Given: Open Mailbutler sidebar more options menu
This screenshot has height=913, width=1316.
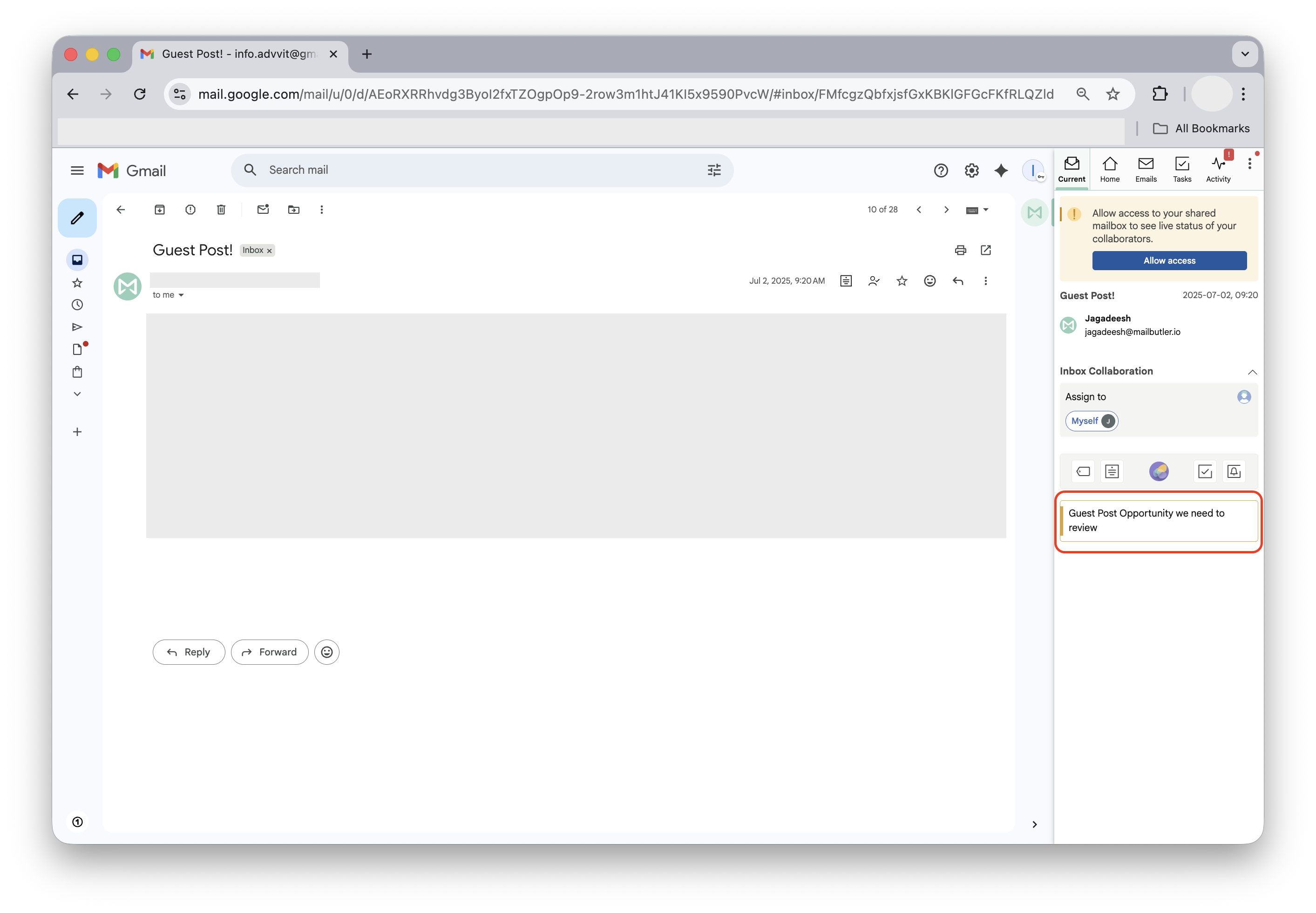Looking at the screenshot, I should 1250,164.
